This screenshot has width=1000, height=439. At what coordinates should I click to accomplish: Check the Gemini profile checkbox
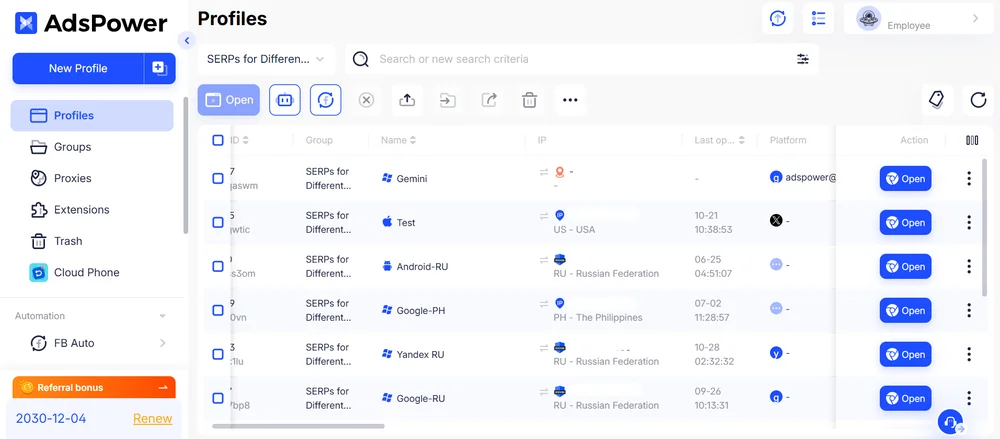(218, 179)
